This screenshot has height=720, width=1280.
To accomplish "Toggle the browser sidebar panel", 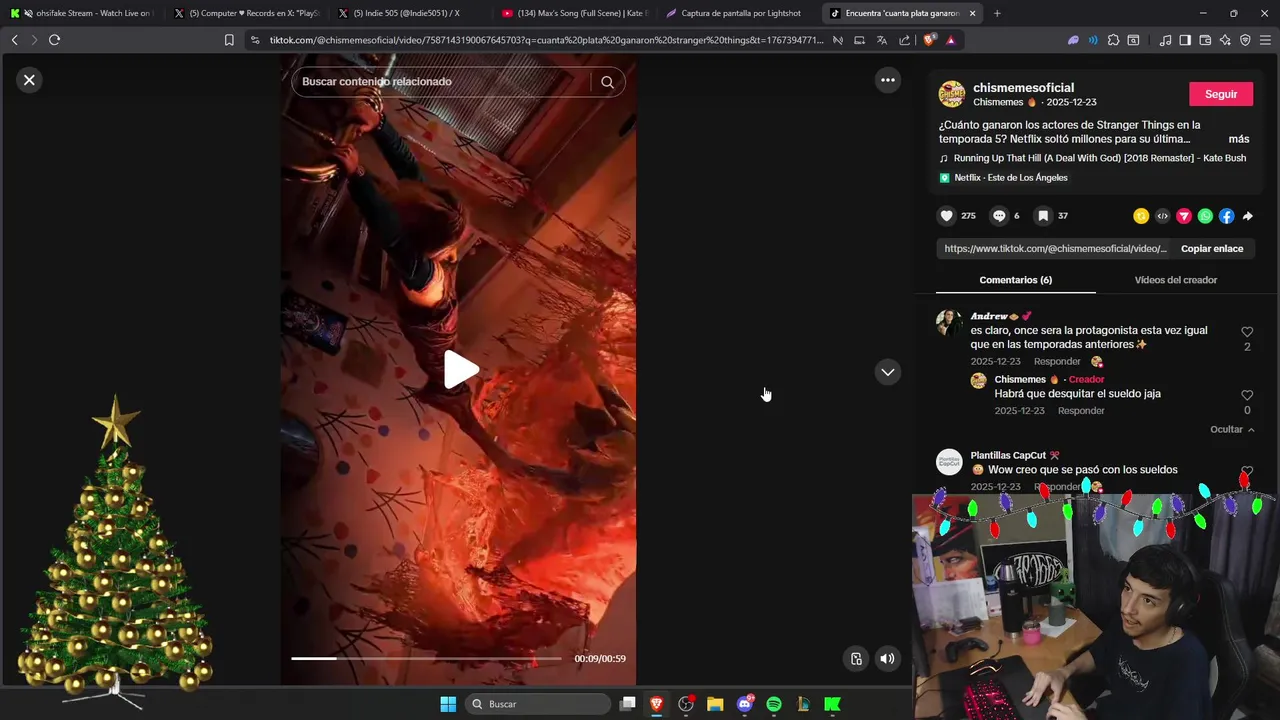I will [x=1185, y=40].
